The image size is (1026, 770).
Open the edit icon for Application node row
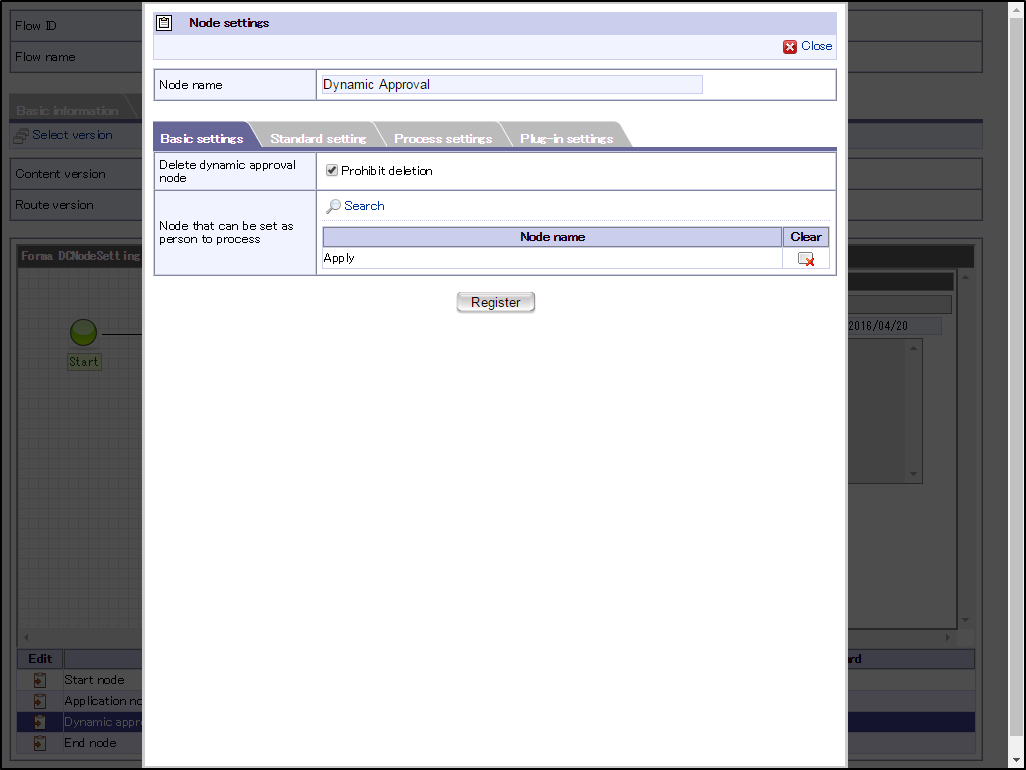40,701
